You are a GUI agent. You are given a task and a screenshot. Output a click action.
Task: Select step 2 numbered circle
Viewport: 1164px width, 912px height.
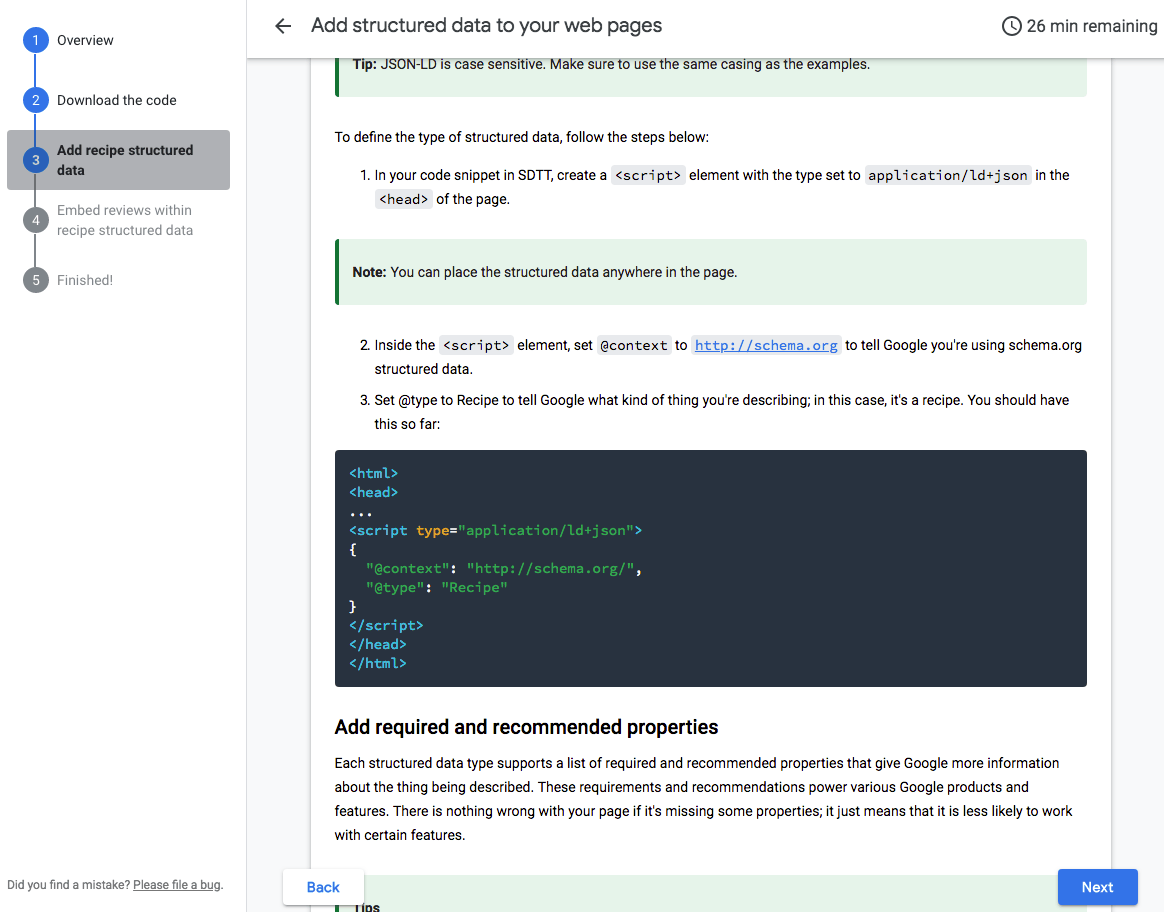(36, 100)
